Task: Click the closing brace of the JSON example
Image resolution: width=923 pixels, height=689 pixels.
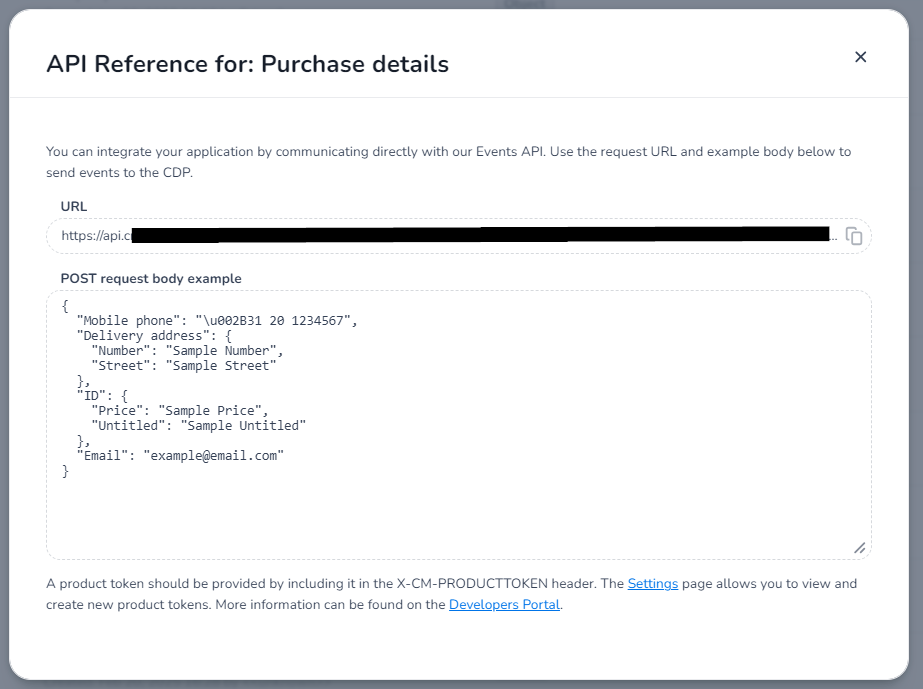Action: click(x=65, y=471)
